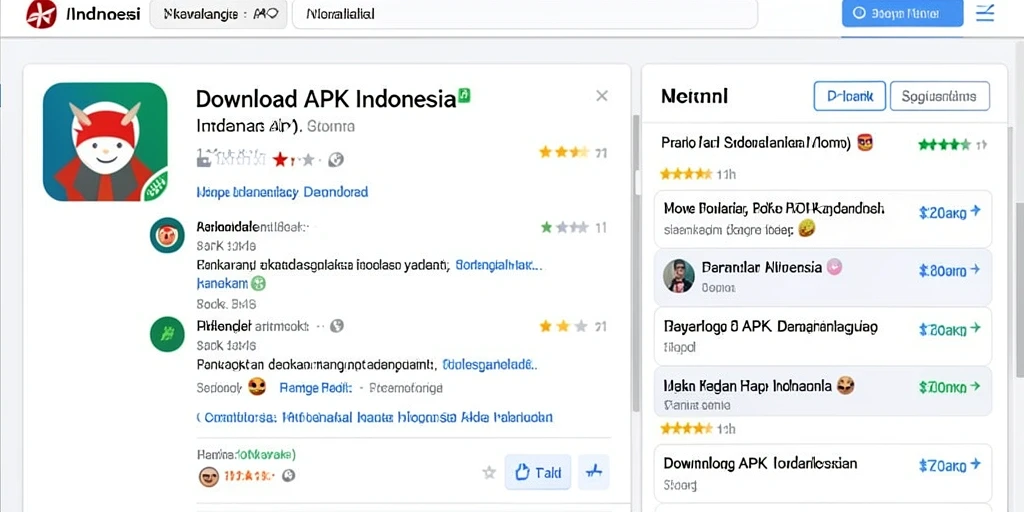This screenshot has width=1024, height=512.
Task: Switch to the Sogiuentims tab
Action: tap(940, 97)
